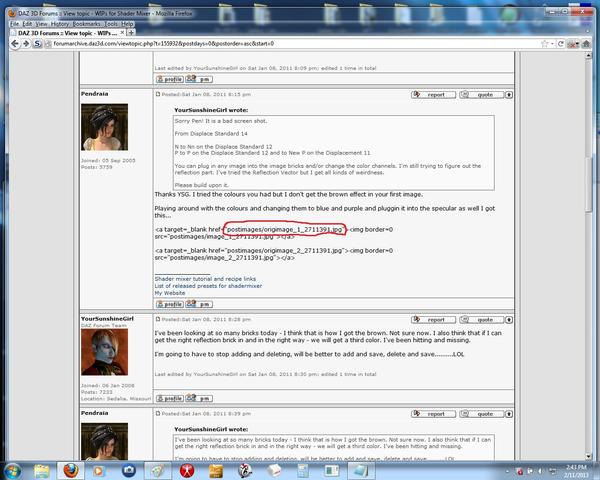This screenshot has height=480, width=600.
Task: Click the arrow button next to quote in 8:28 pm post
Action: [x=509, y=320]
